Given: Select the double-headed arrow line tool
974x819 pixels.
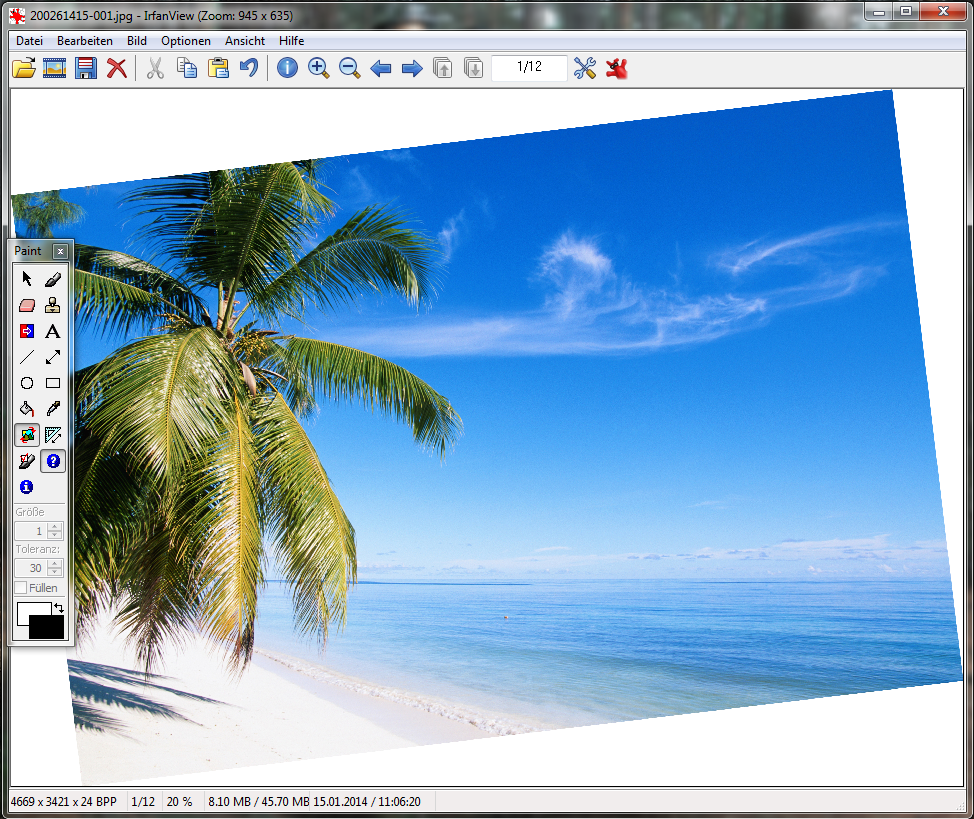Looking at the screenshot, I should [x=53, y=357].
